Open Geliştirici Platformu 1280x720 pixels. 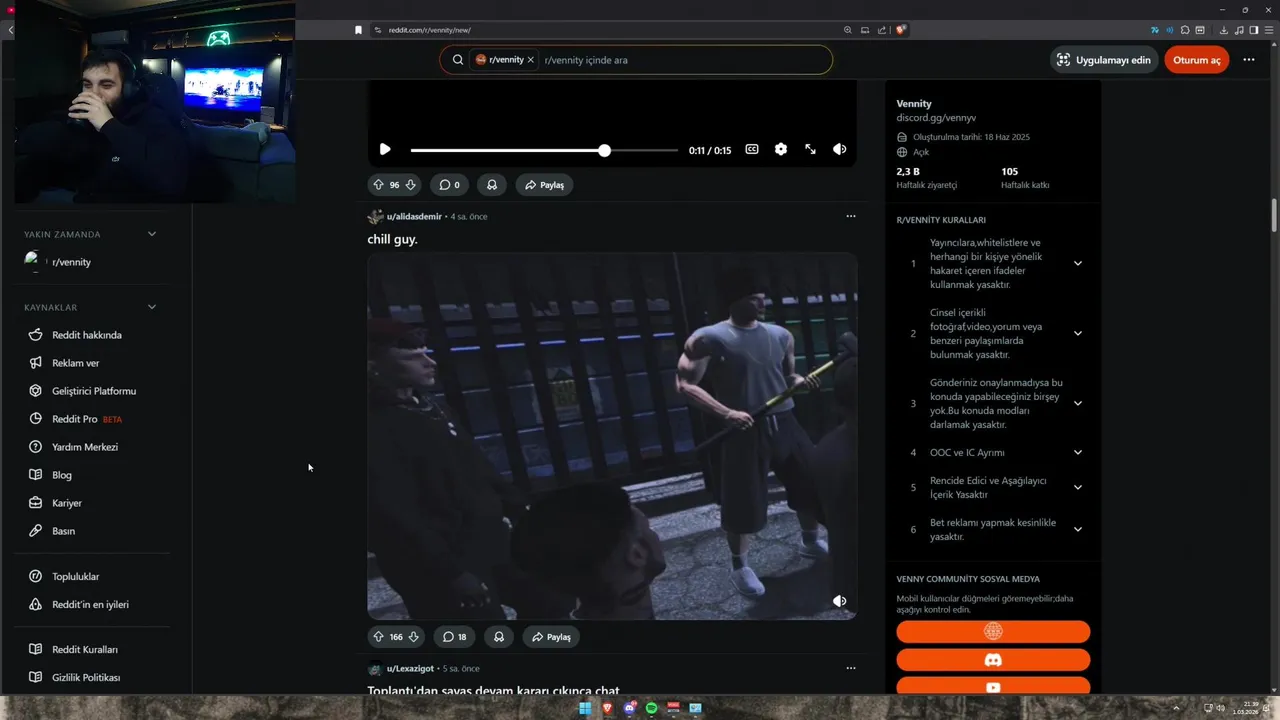tap(92, 391)
